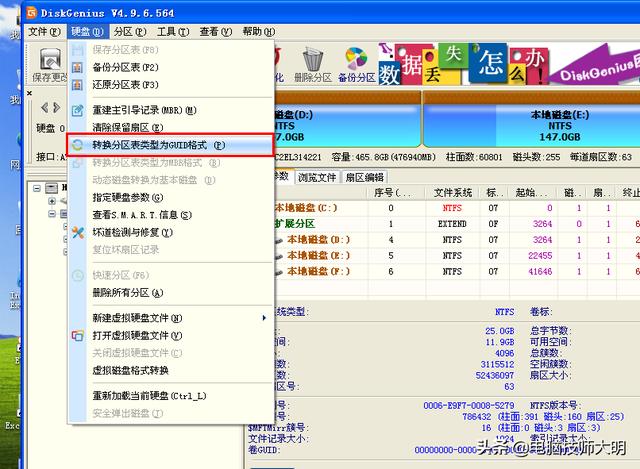Open the 分区(P) menu

pos(130,31)
